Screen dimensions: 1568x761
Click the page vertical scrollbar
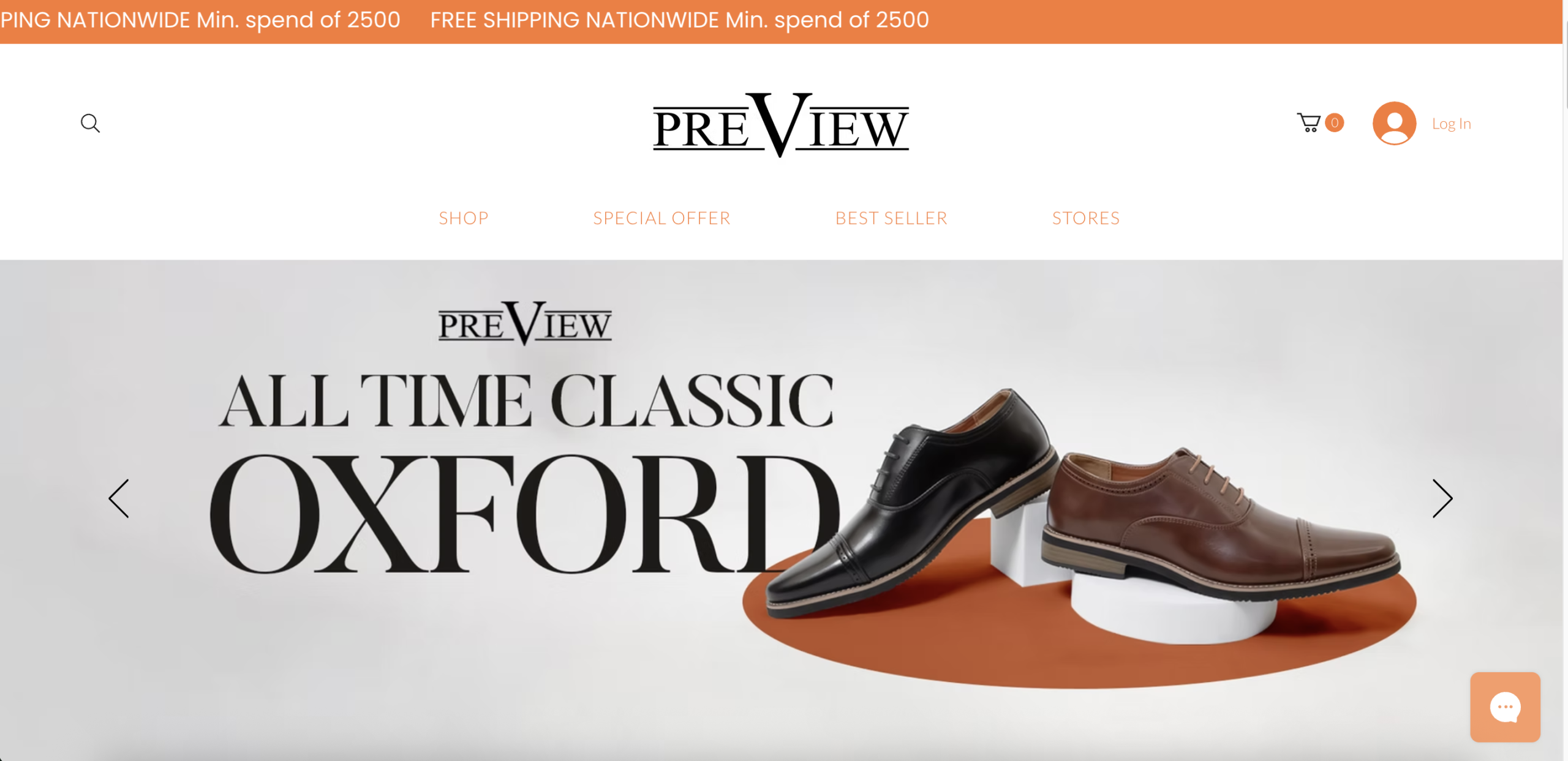tap(1566, 380)
